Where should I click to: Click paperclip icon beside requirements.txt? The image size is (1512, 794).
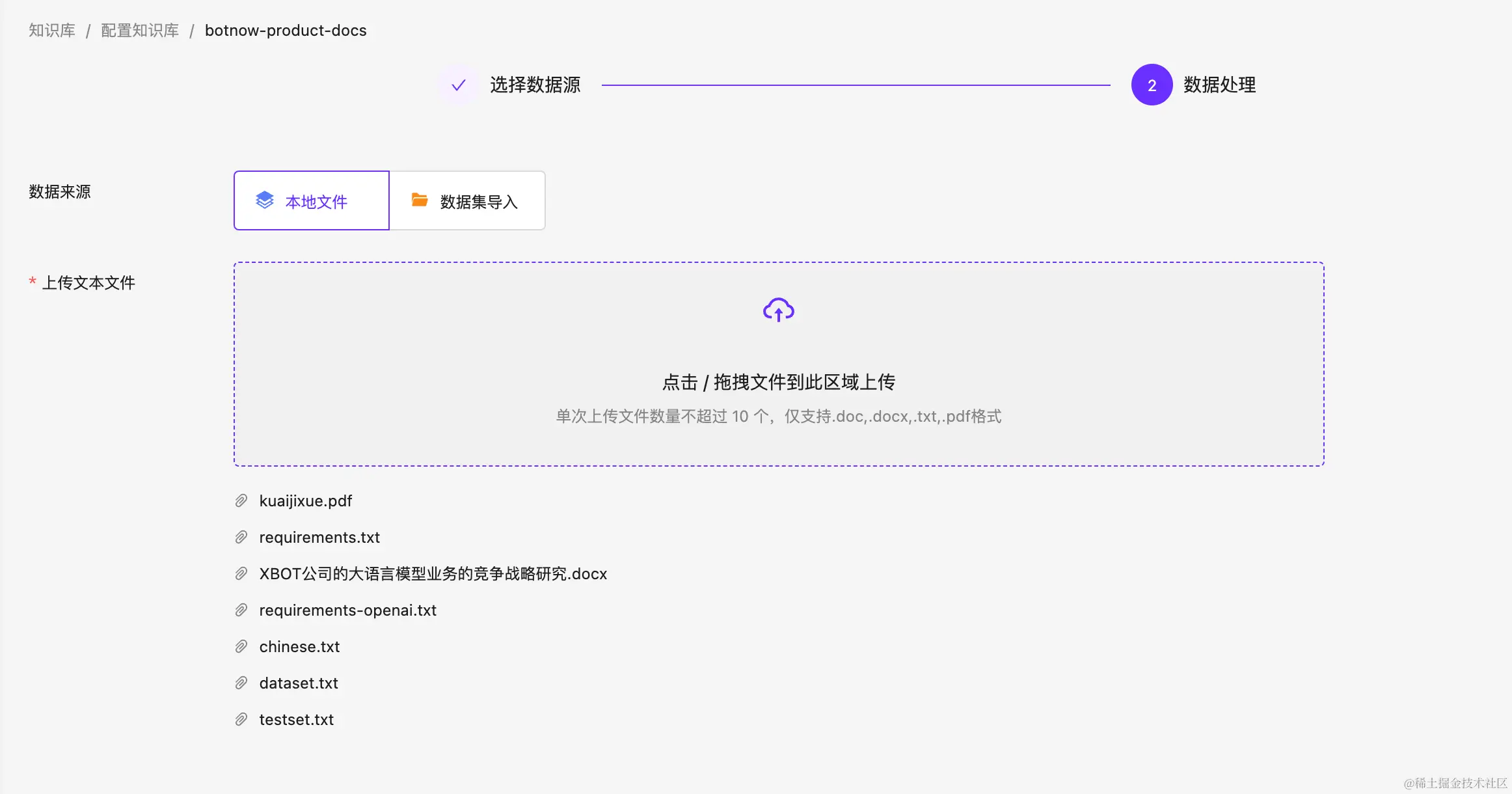point(241,537)
